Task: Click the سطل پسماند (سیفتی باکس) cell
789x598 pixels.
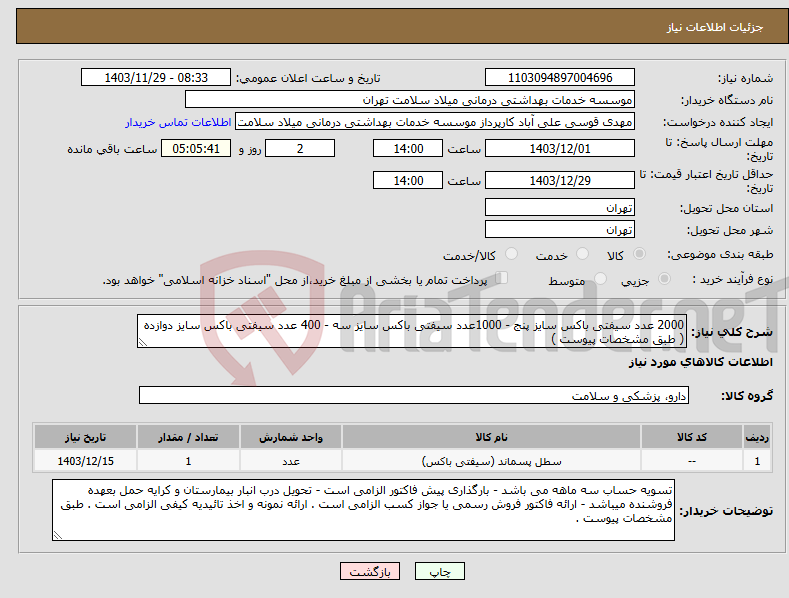Action: (491, 461)
